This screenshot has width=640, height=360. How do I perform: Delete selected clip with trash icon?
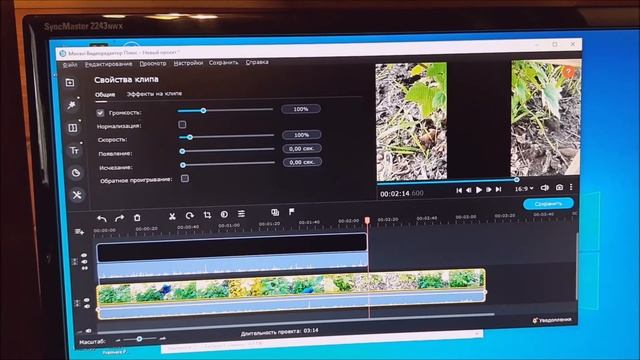tap(137, 218)
